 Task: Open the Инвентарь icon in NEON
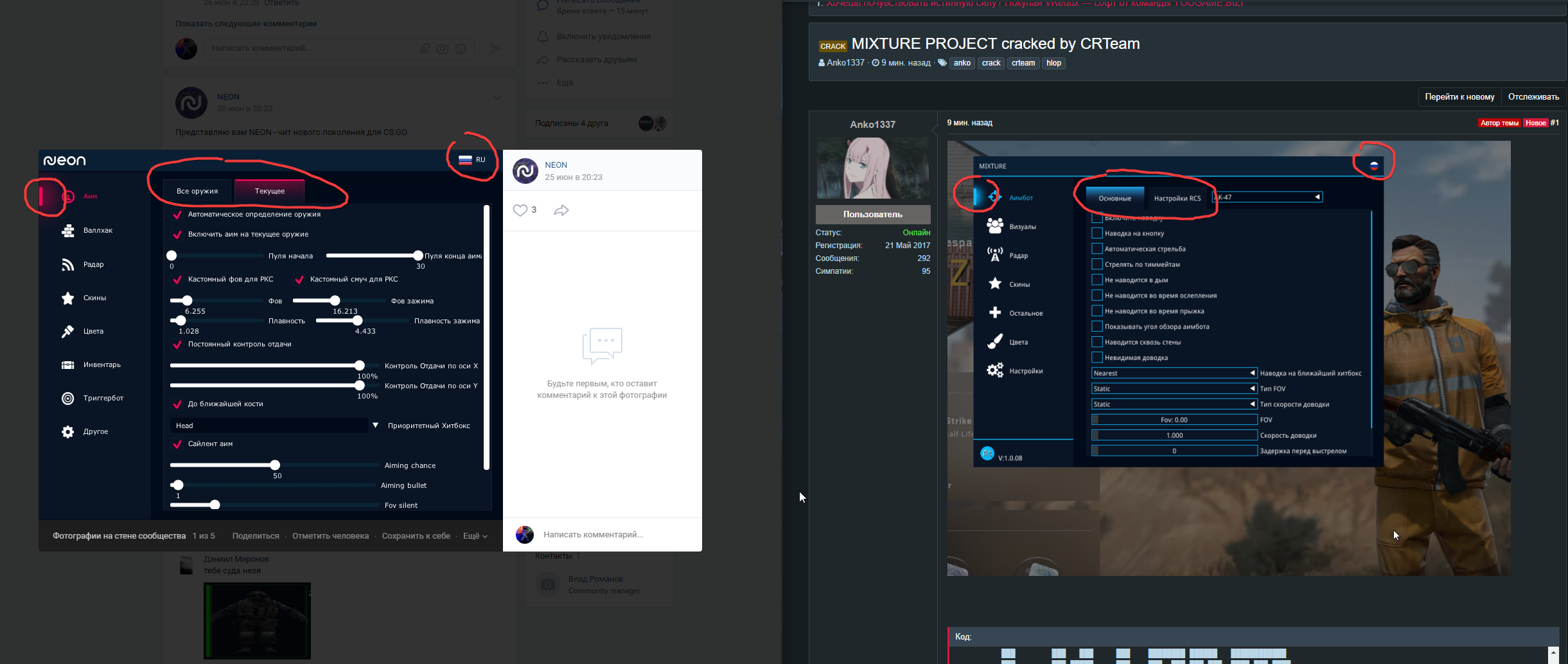[x=68, y=364]
